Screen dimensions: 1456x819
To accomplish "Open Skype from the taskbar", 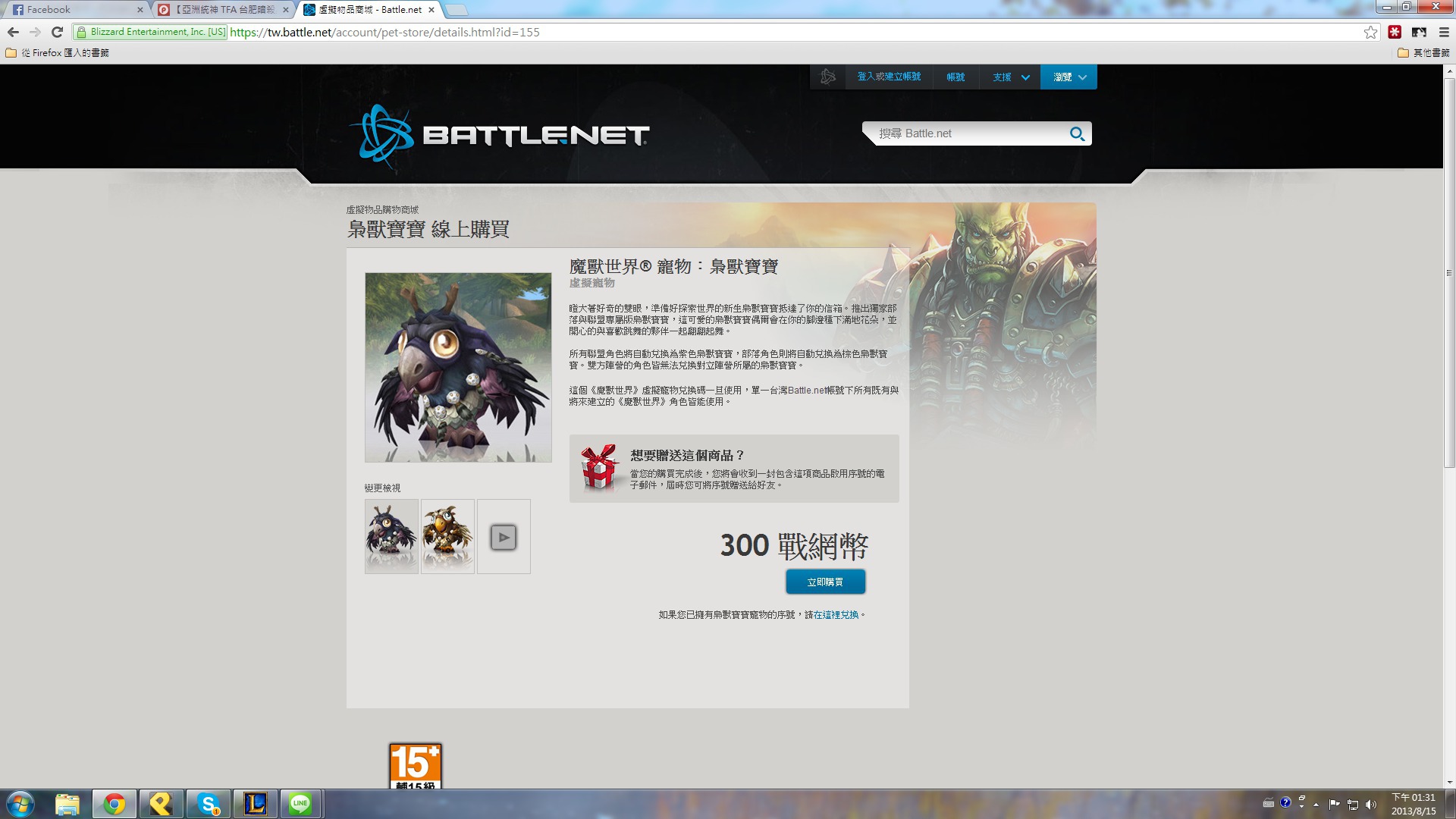I will point(209,804).
